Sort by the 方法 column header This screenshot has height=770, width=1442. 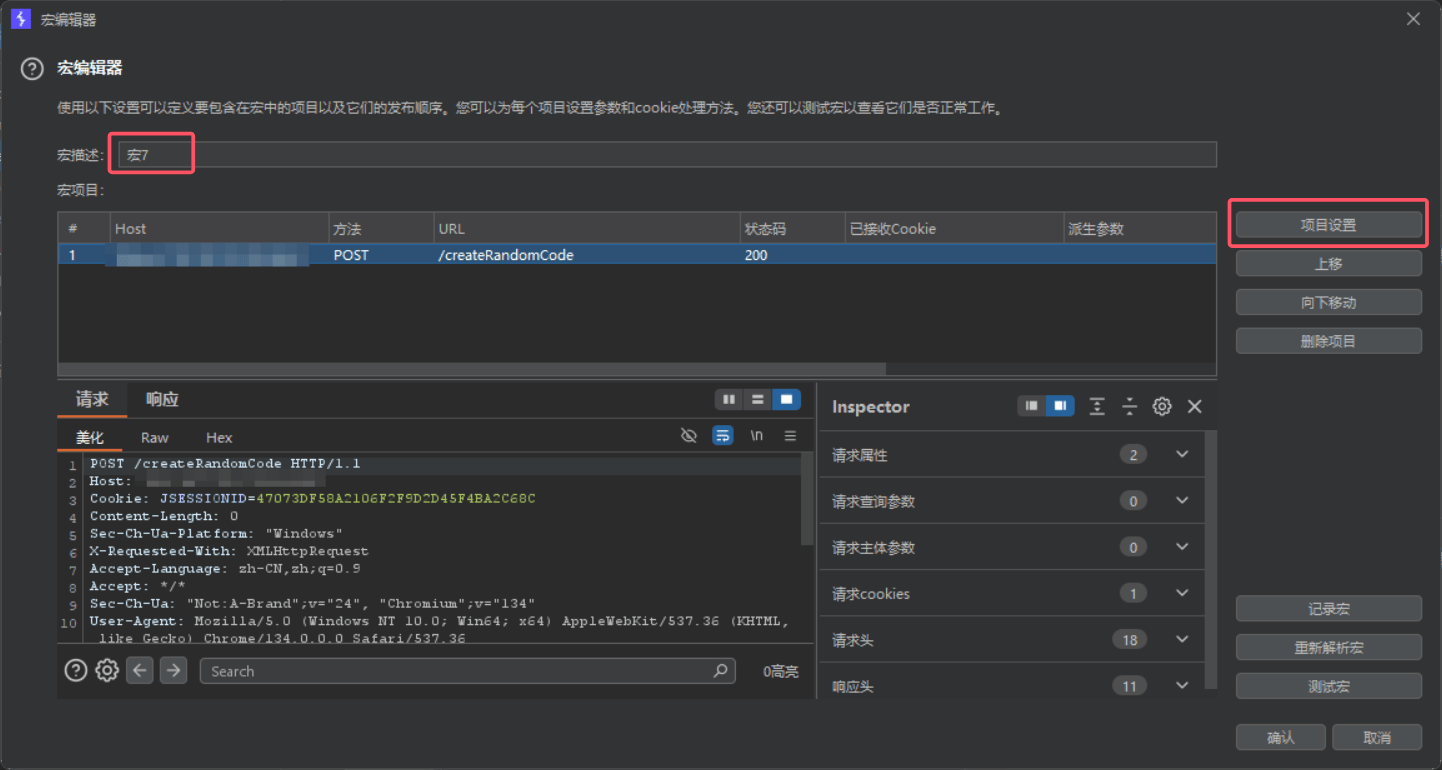[381, 228]
